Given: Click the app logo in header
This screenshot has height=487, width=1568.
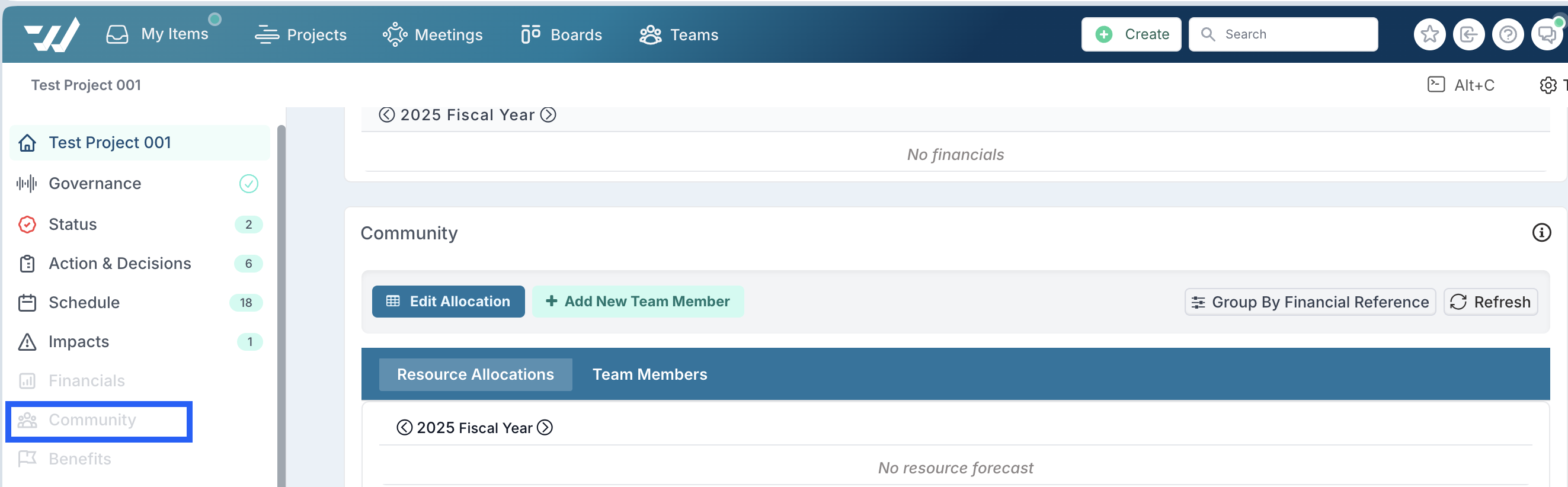Looking at the screenshot, I should [x=52, y=35].
